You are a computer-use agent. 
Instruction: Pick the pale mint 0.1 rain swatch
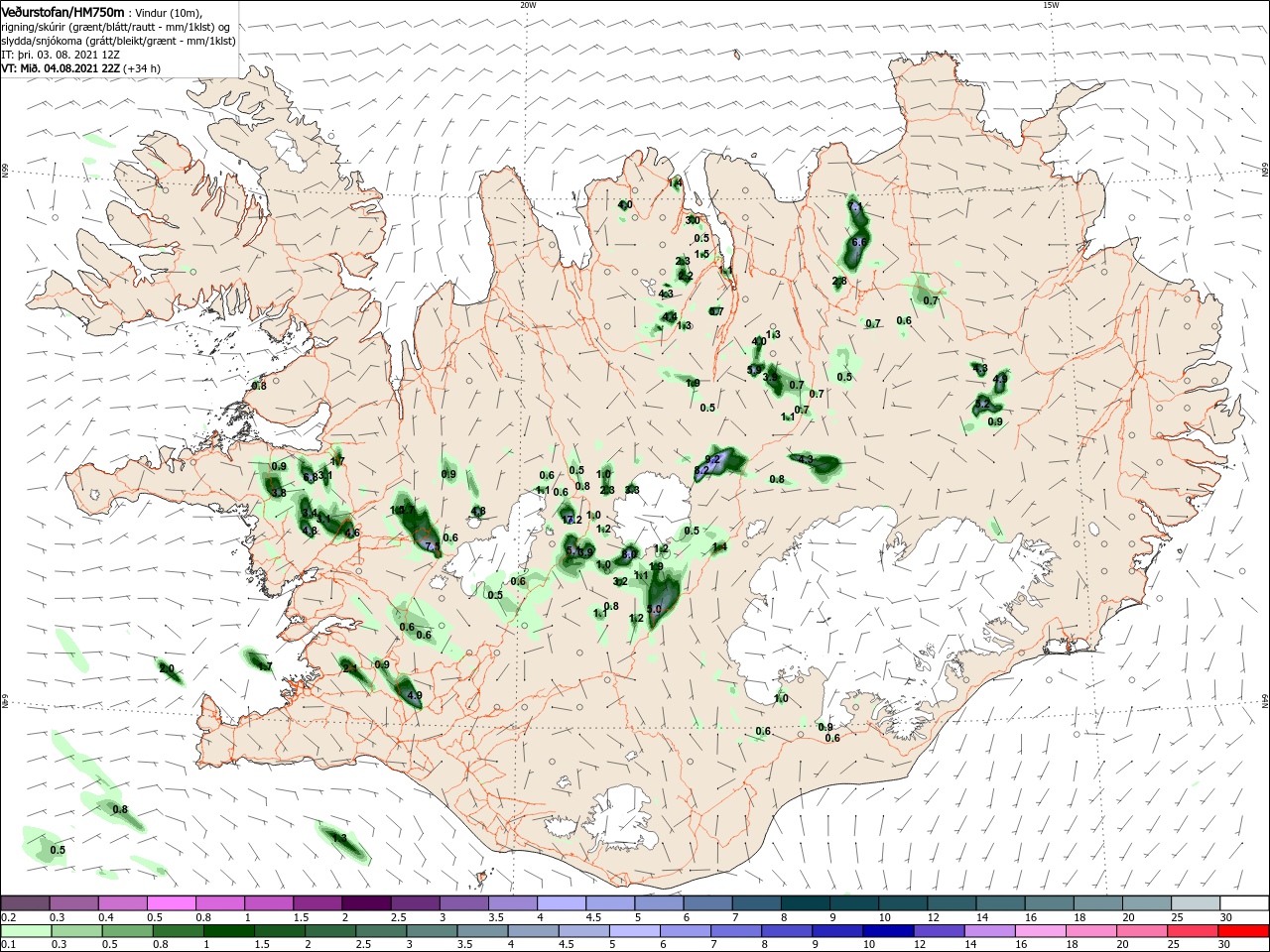click(x=26, y=930)
